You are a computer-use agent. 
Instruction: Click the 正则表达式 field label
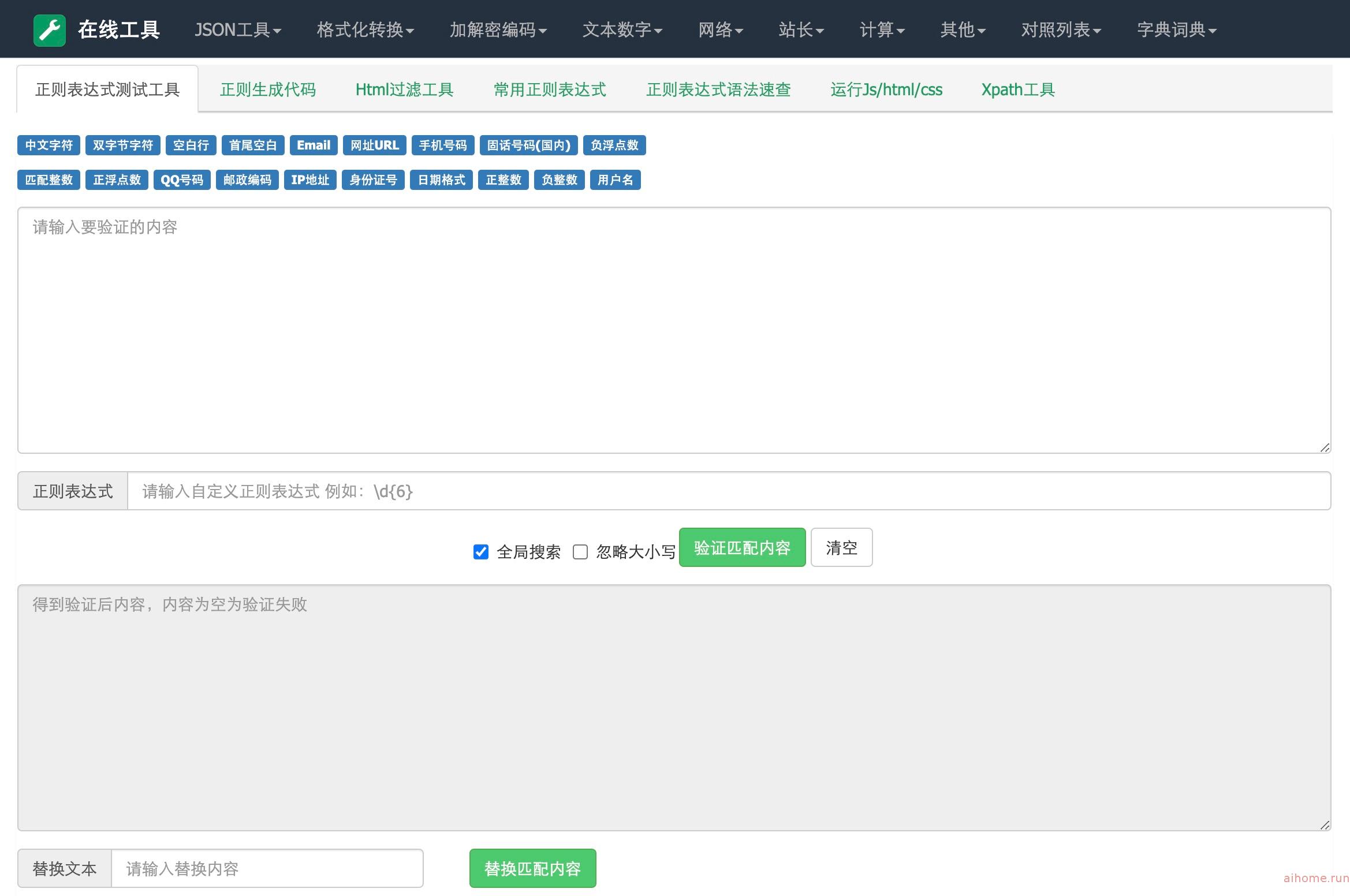point(73,491)
